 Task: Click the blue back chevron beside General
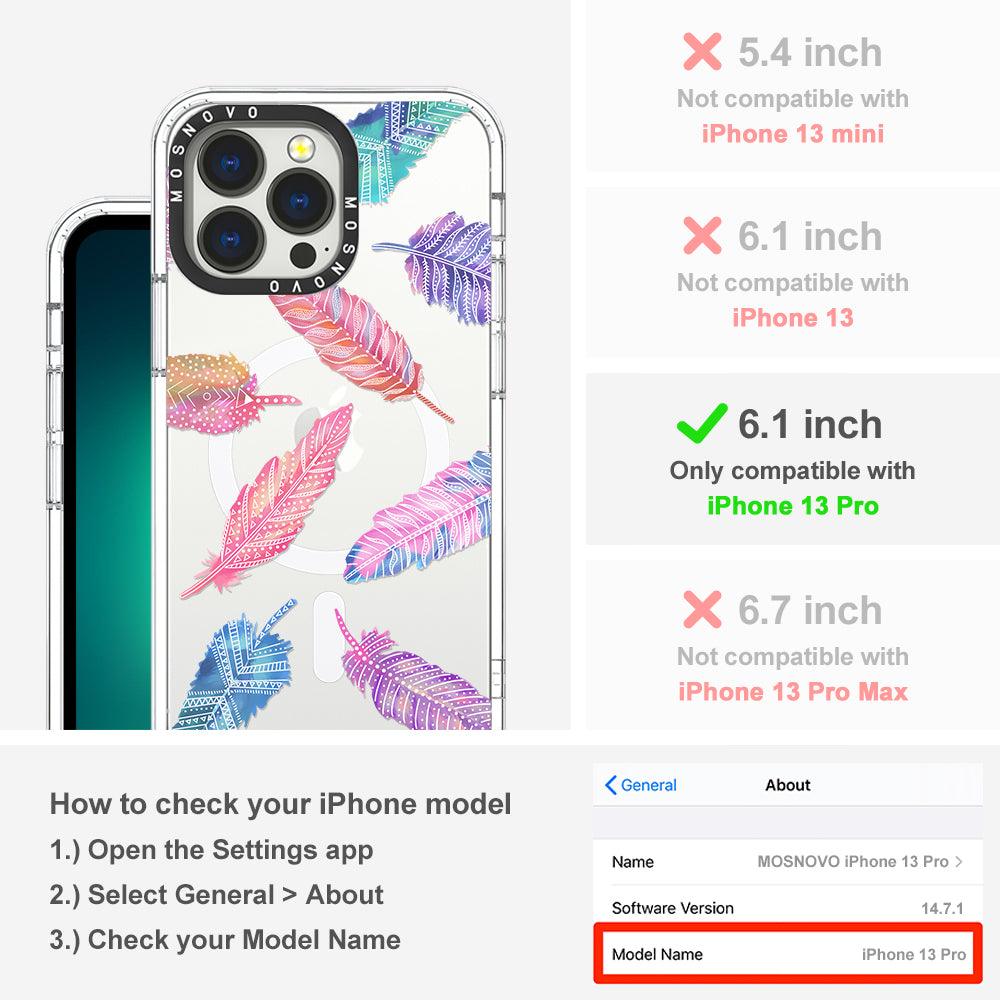click(x=610, y=785)
